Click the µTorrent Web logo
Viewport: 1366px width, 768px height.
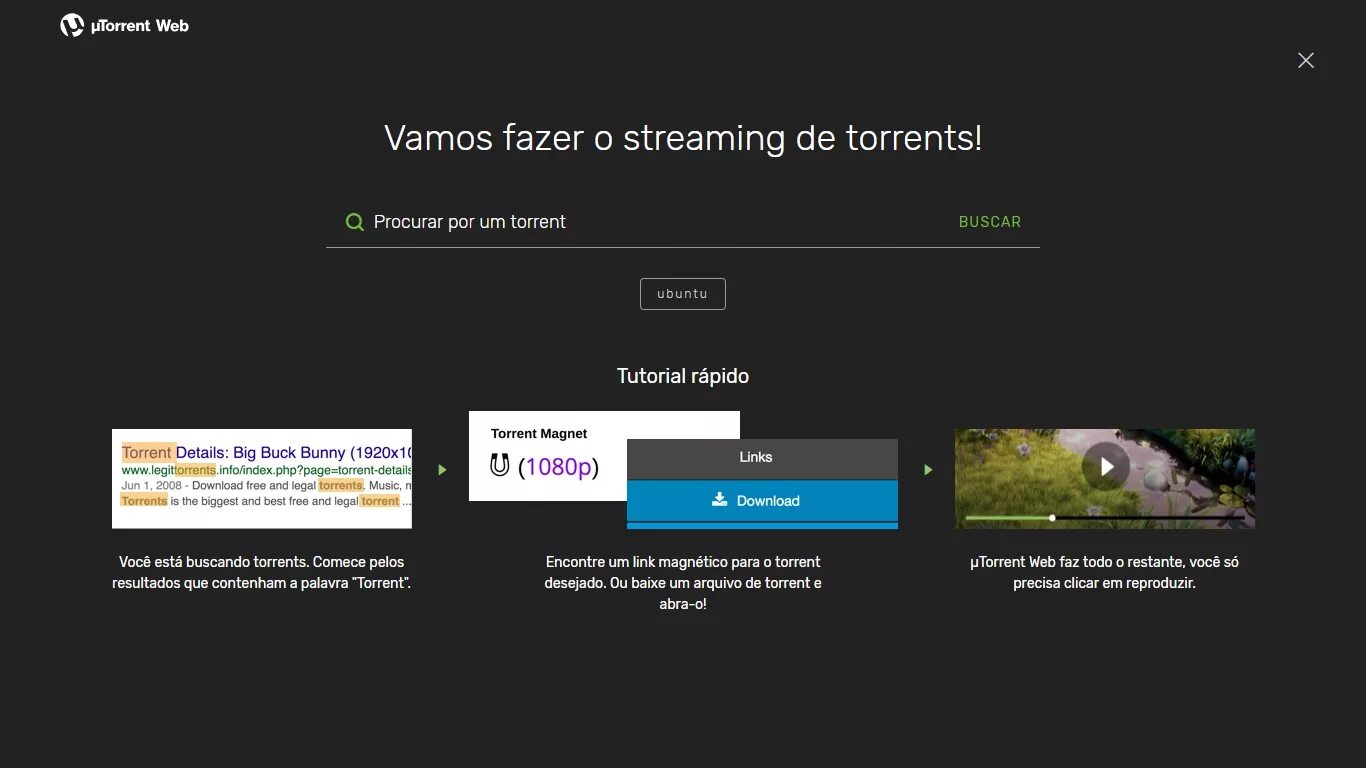pyautogui.click(x=124, y=25)
